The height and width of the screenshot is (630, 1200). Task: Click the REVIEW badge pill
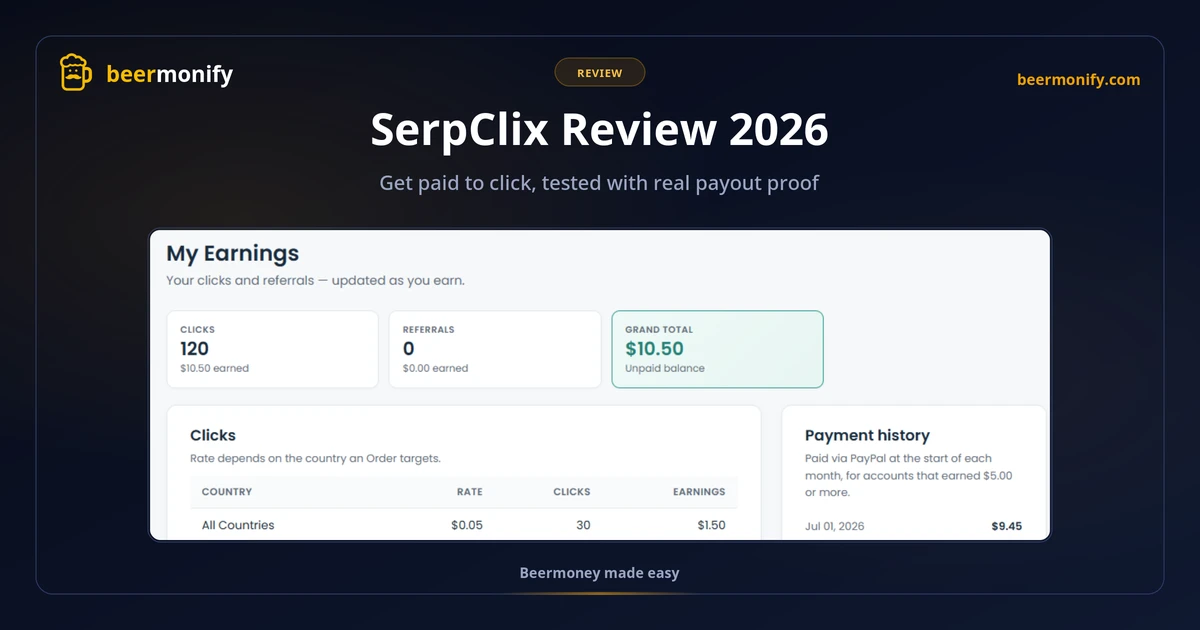(x=600, y=73)
